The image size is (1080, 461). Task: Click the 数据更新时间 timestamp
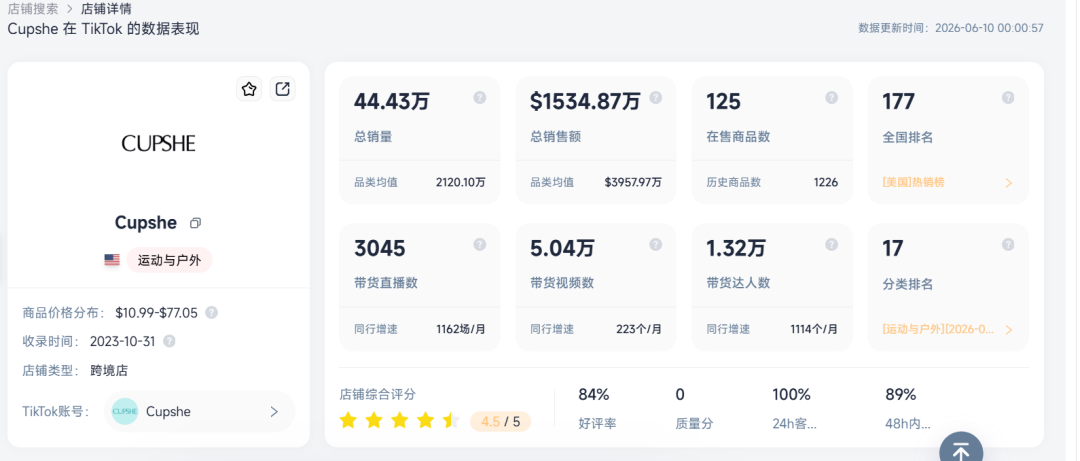click(x=951, y=28)
